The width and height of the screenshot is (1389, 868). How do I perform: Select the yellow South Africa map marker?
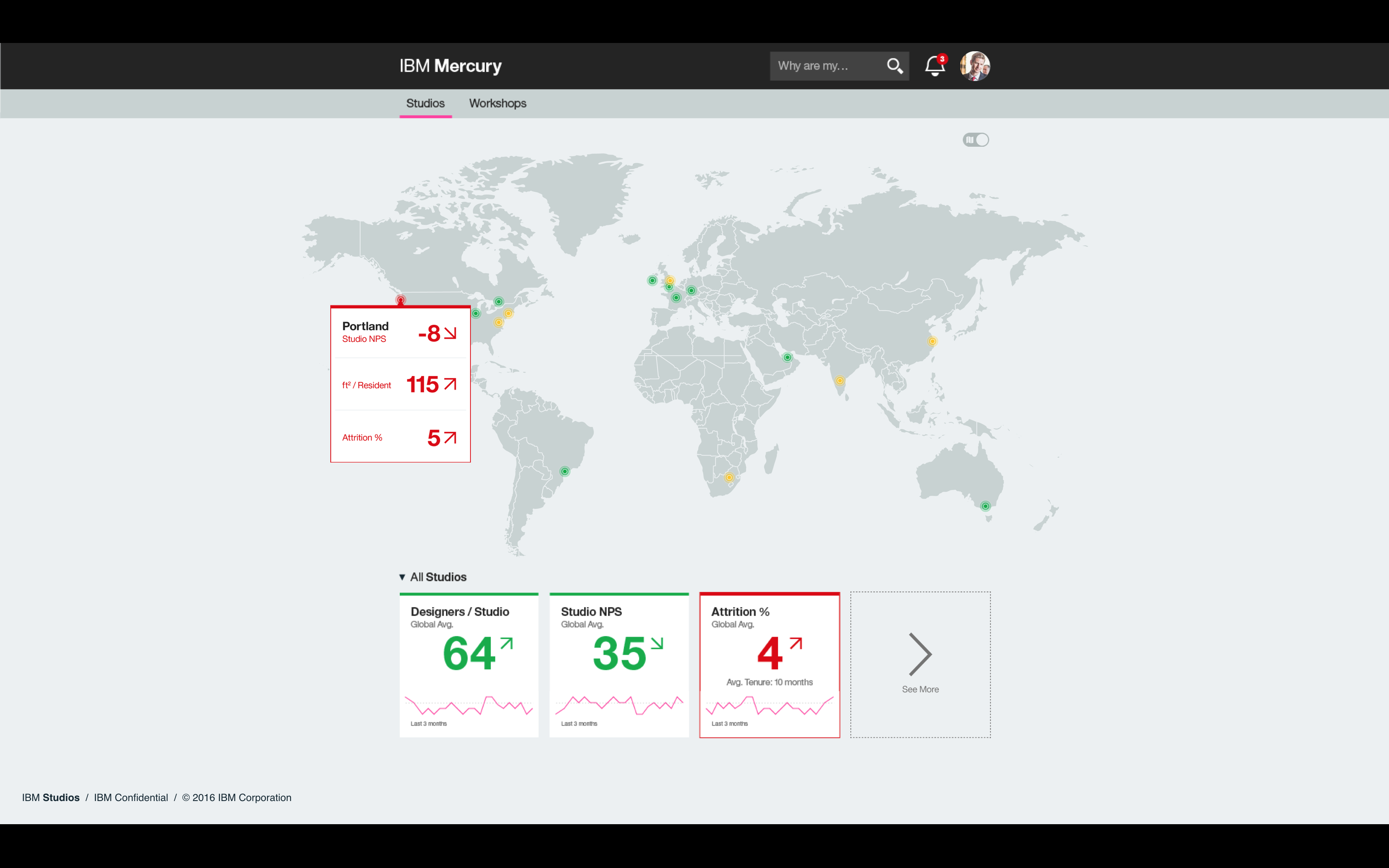click(729, 477)
